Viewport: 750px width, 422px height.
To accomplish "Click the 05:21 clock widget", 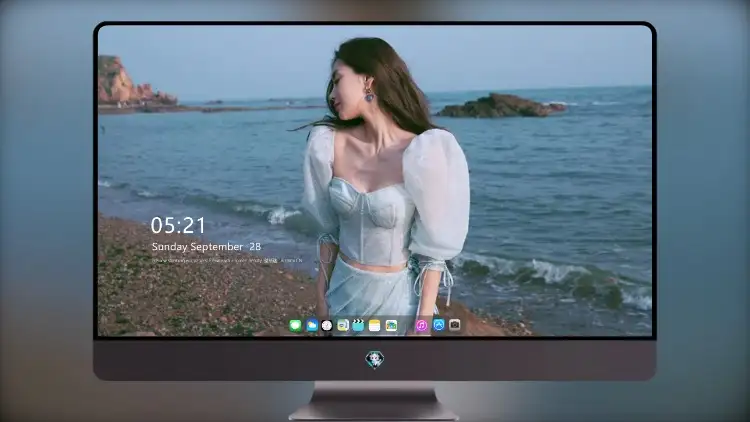I will coord(178,225).
